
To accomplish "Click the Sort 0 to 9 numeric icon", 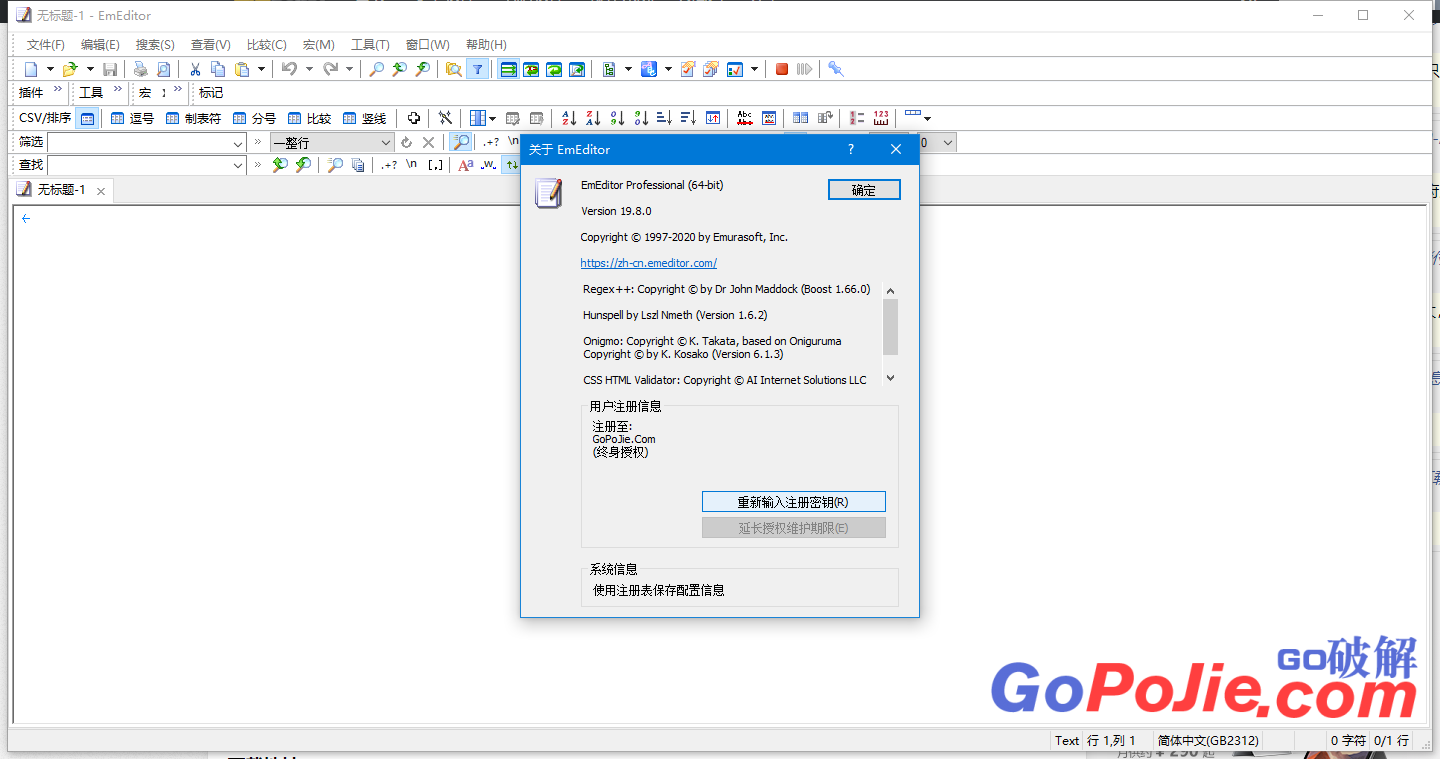I will tap(617, 118).
